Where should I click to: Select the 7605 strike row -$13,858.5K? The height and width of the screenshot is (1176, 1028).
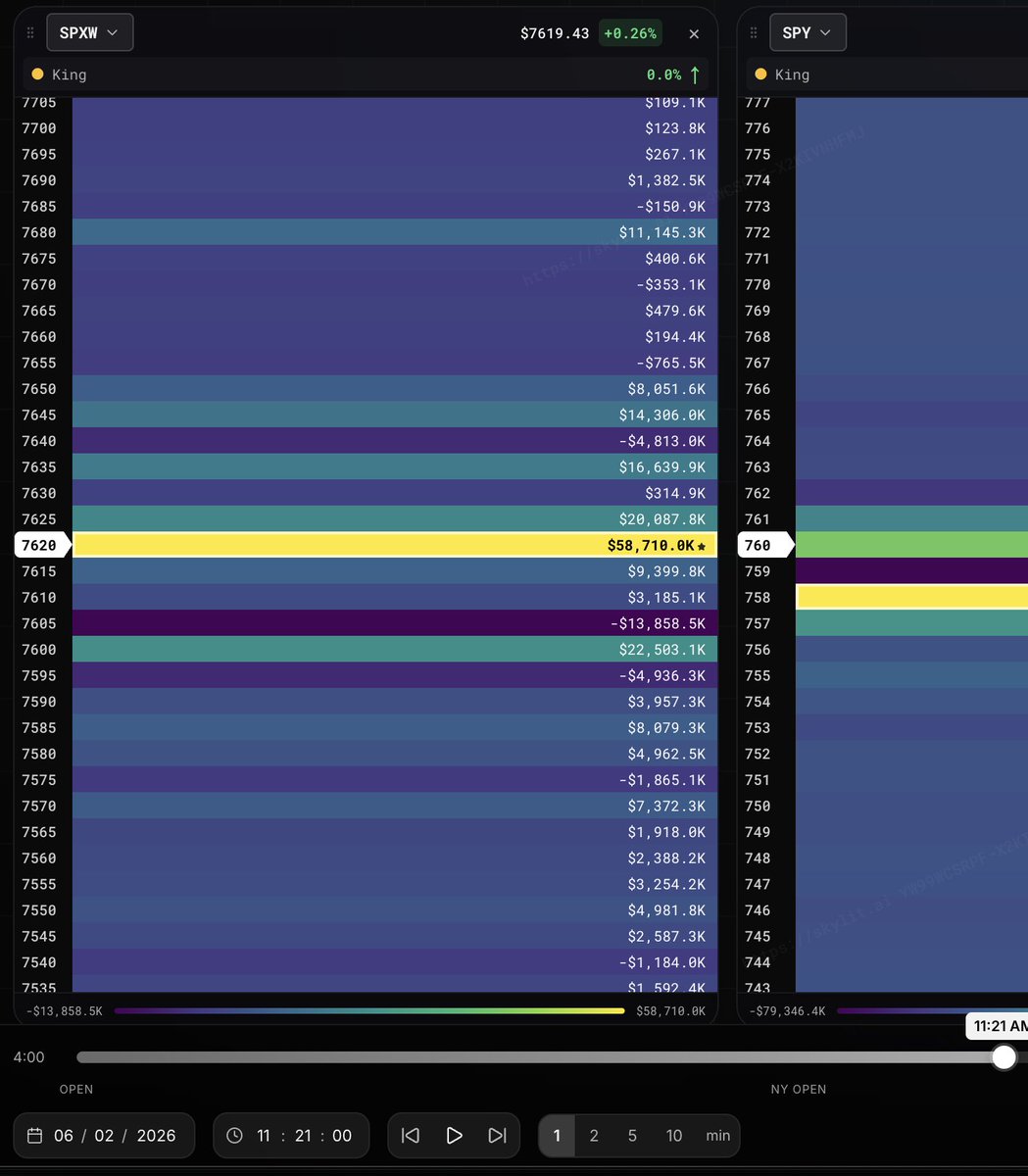click(395, 623)
